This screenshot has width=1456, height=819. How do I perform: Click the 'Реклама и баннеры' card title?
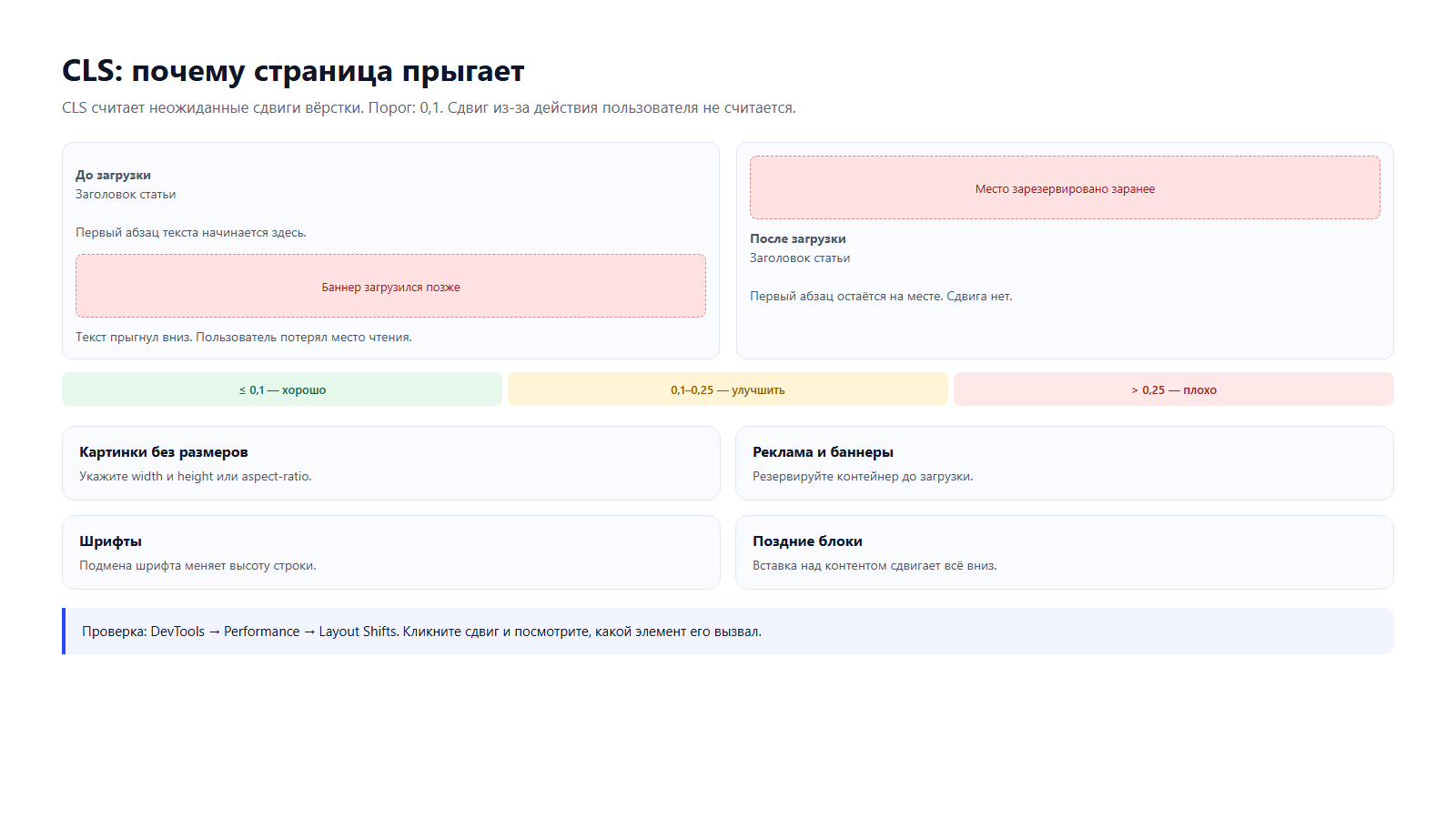point(823,451)
